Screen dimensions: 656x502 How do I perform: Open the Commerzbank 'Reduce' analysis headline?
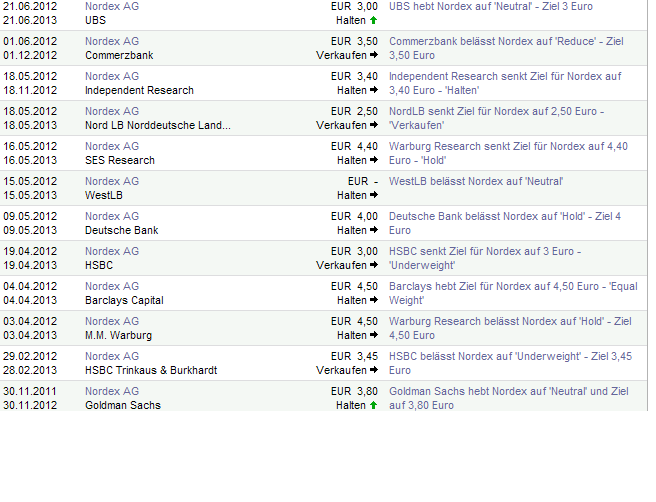[x=506, y=48]
